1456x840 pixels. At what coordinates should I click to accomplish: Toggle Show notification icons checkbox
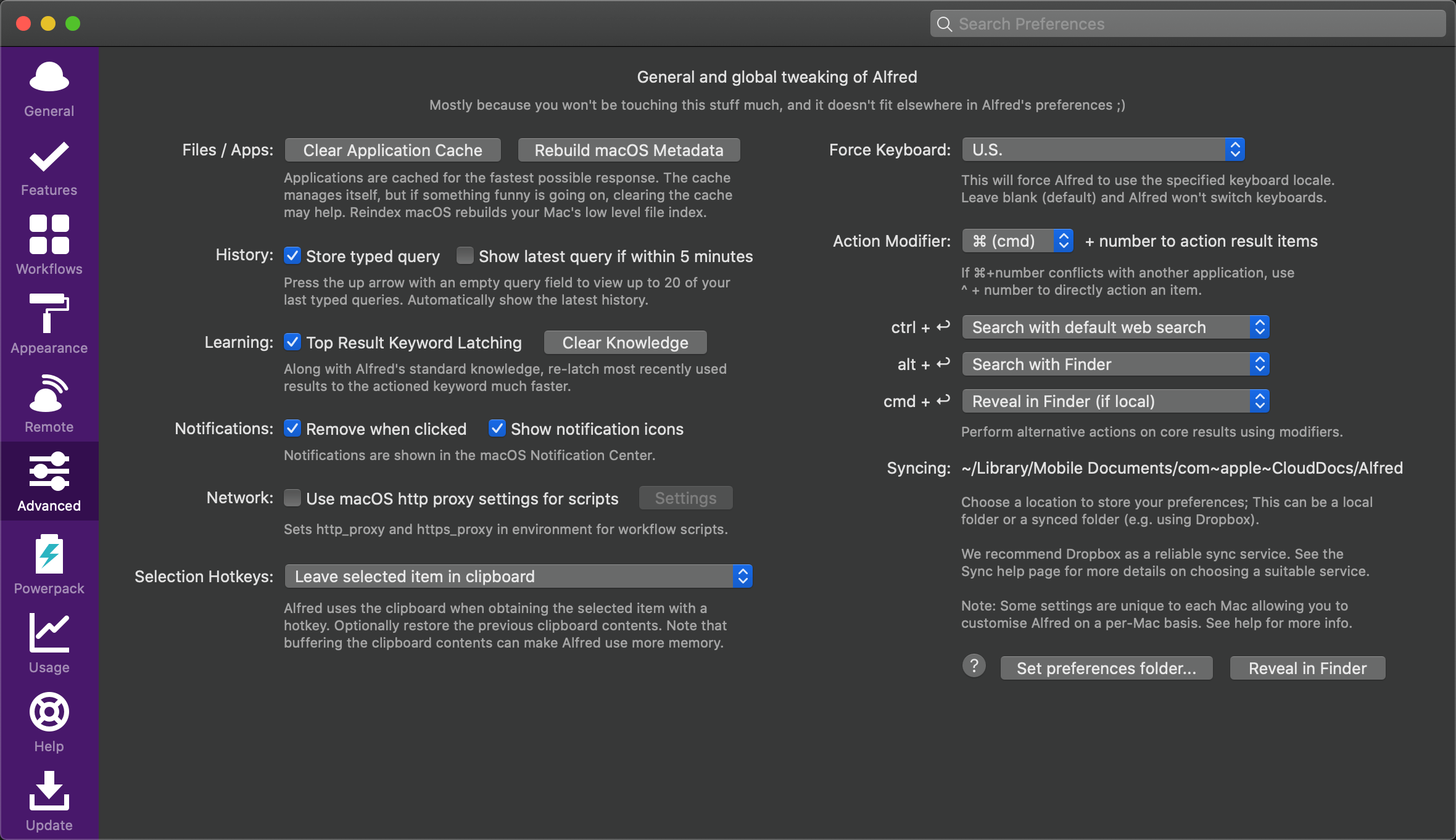tap(497, 428)
